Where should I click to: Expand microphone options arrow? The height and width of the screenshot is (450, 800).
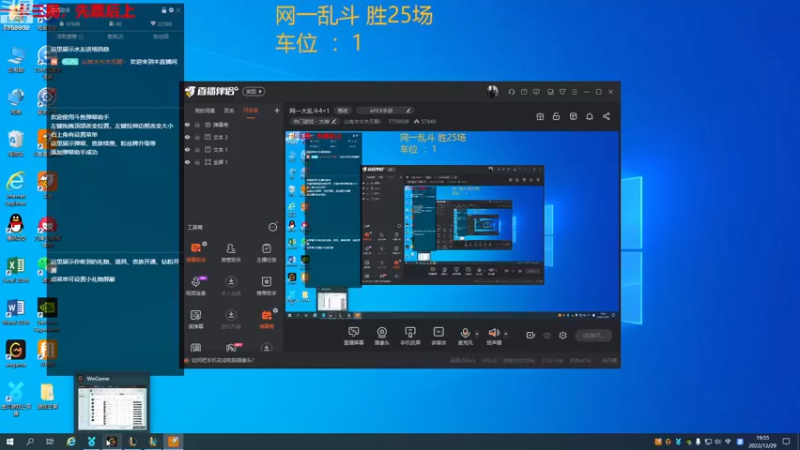click(477, 334)
